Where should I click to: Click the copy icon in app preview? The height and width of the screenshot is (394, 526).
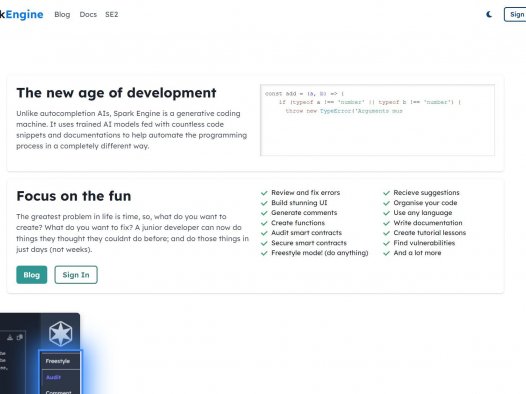coord(20,337)
